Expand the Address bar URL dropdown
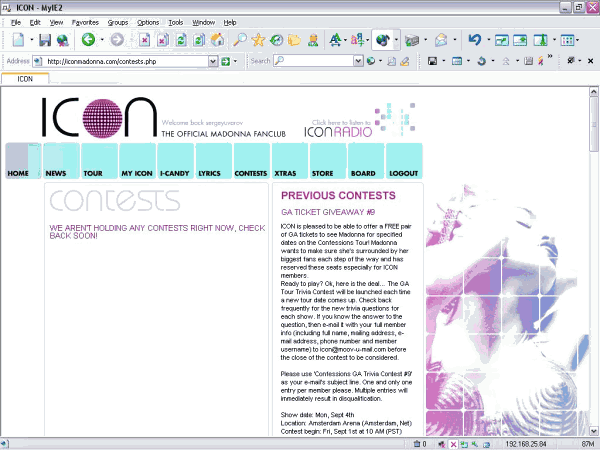The image size is (600, 450). pyautogui.click(x=213, y=61)
